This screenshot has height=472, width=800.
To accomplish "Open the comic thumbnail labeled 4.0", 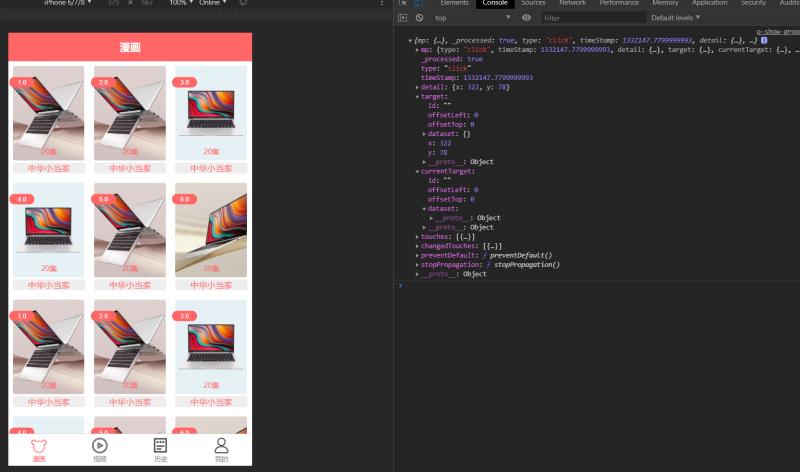I will [x=48, y=230].
